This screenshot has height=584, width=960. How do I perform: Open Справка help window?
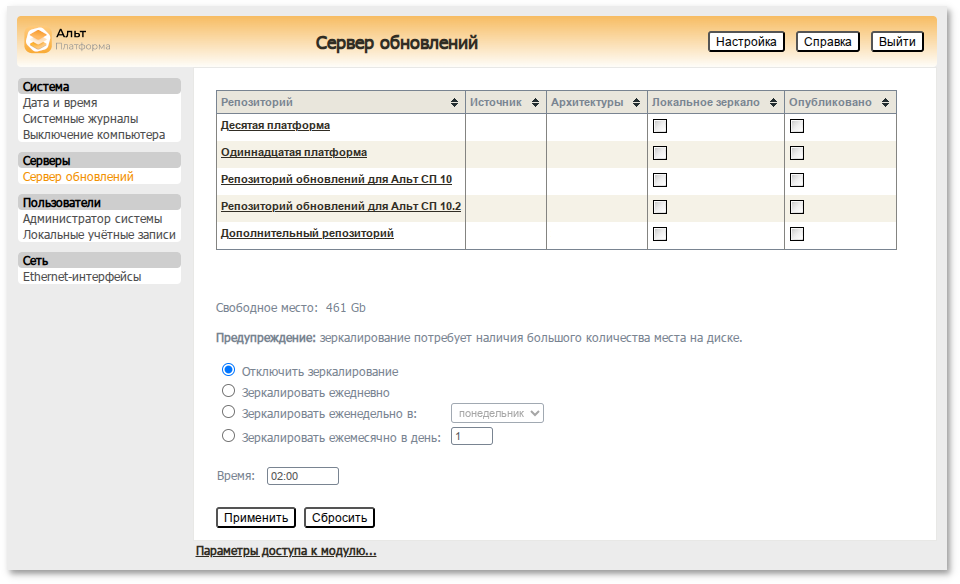(x=826, y=41)
